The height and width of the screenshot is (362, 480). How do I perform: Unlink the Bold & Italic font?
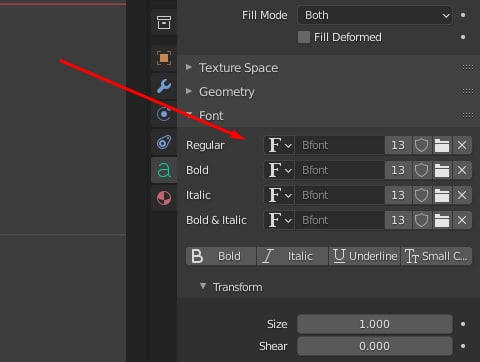(462, 220)
